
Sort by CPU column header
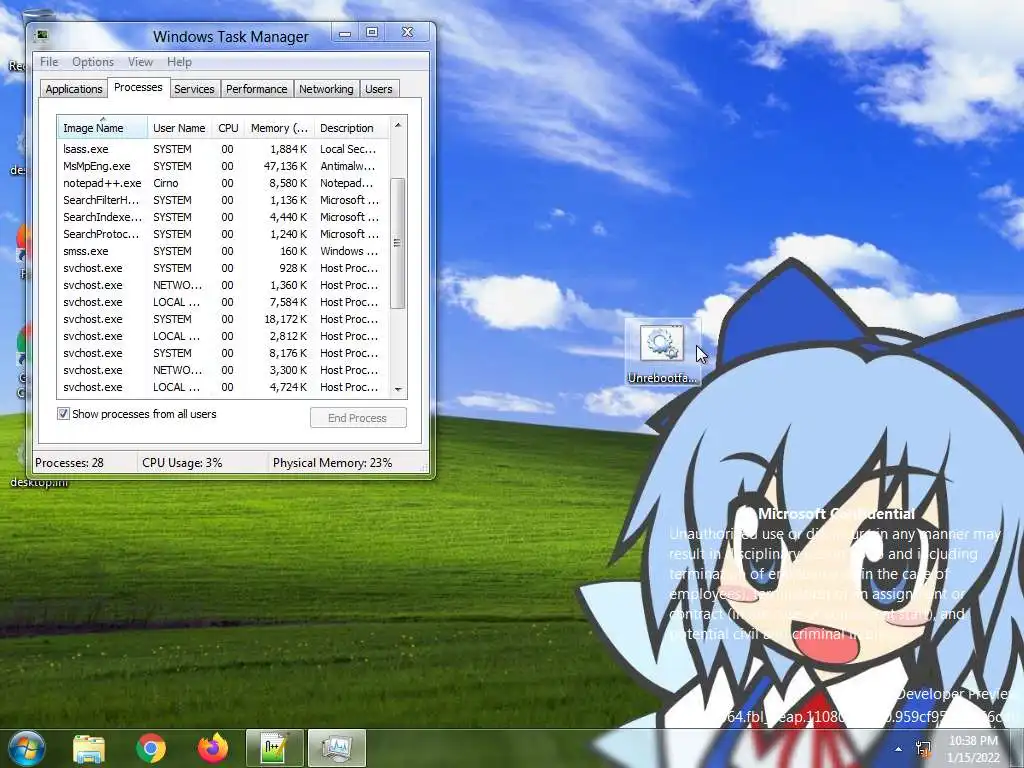point(228,128)
